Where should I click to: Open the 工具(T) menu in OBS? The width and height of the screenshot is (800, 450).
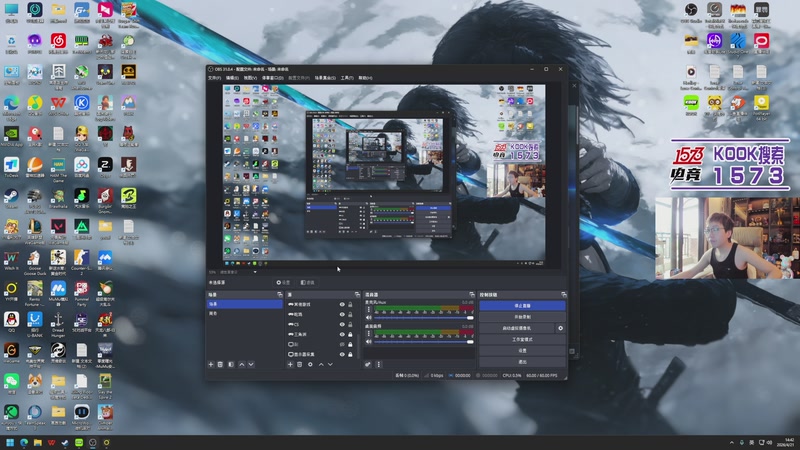coord(347,78)
